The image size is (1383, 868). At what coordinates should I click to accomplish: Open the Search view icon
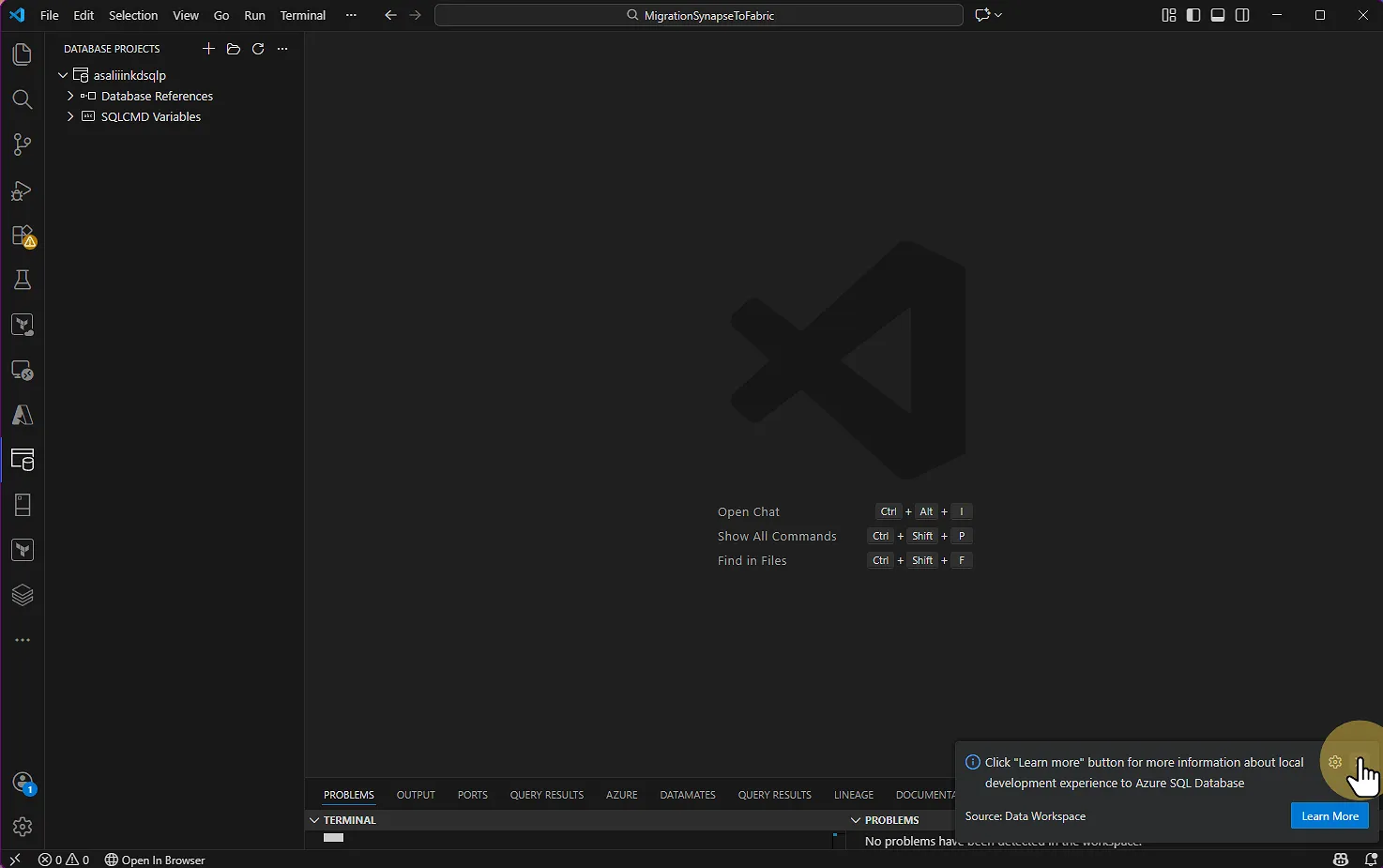(x=23, y=99)
